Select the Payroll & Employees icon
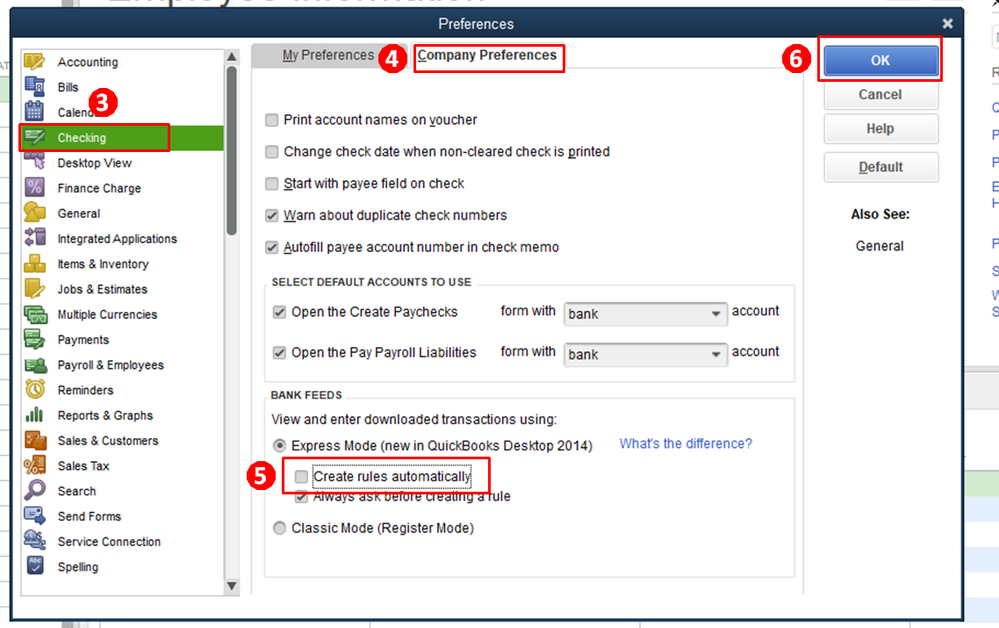 34,364
